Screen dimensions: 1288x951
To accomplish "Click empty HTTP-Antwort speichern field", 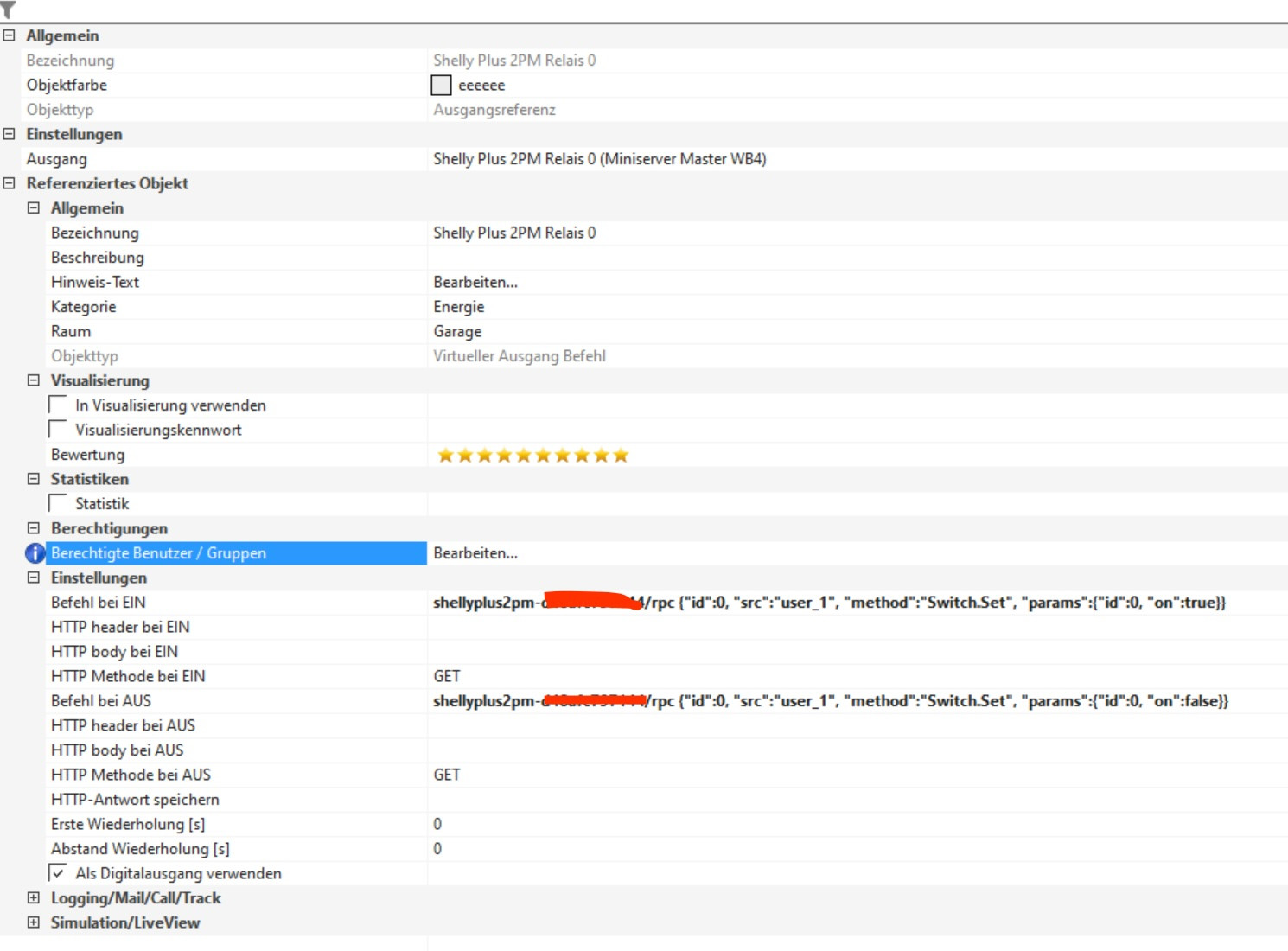I will pyautogui.click(x=858, y=800).
